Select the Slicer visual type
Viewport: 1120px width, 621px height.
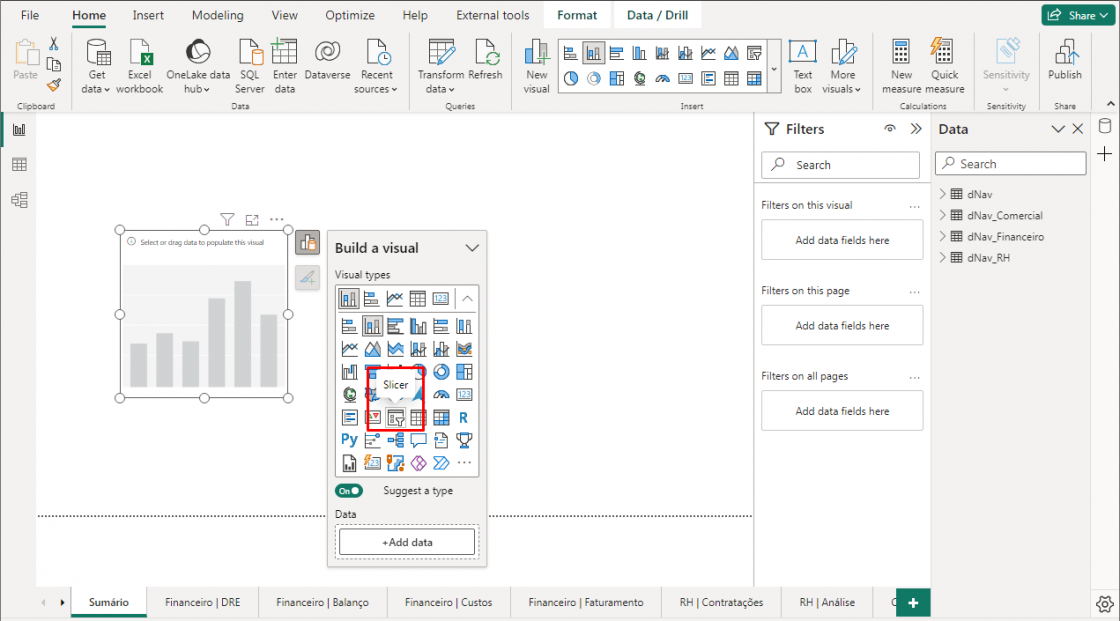tap(395, 418)
